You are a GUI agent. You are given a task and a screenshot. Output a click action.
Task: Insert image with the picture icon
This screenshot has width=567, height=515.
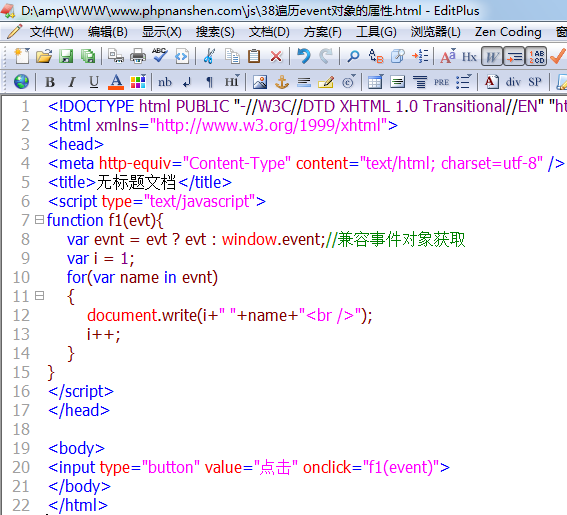[x=260, y=82]
